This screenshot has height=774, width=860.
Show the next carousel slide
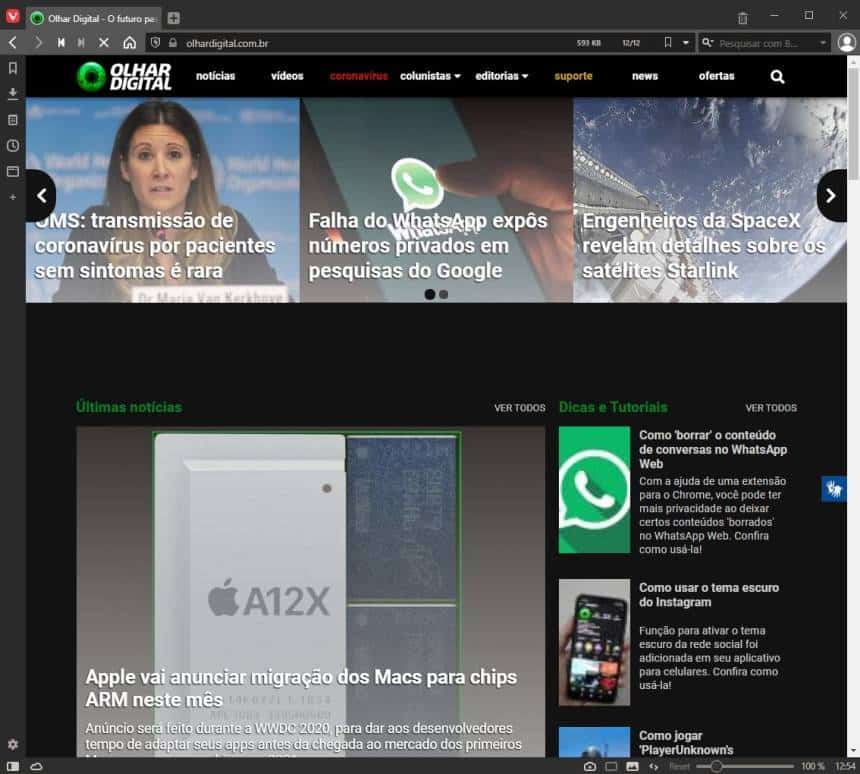831,195
